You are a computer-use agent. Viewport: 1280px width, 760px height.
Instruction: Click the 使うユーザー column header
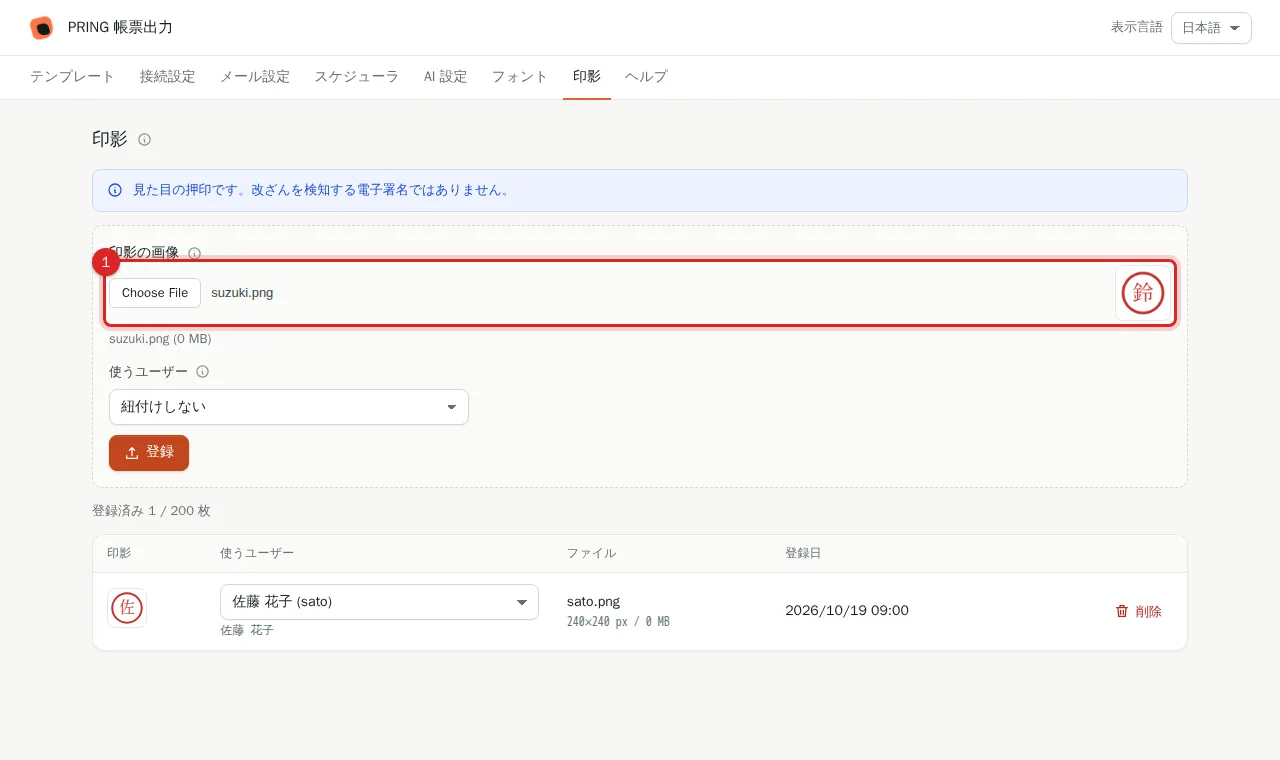(257, 554)
